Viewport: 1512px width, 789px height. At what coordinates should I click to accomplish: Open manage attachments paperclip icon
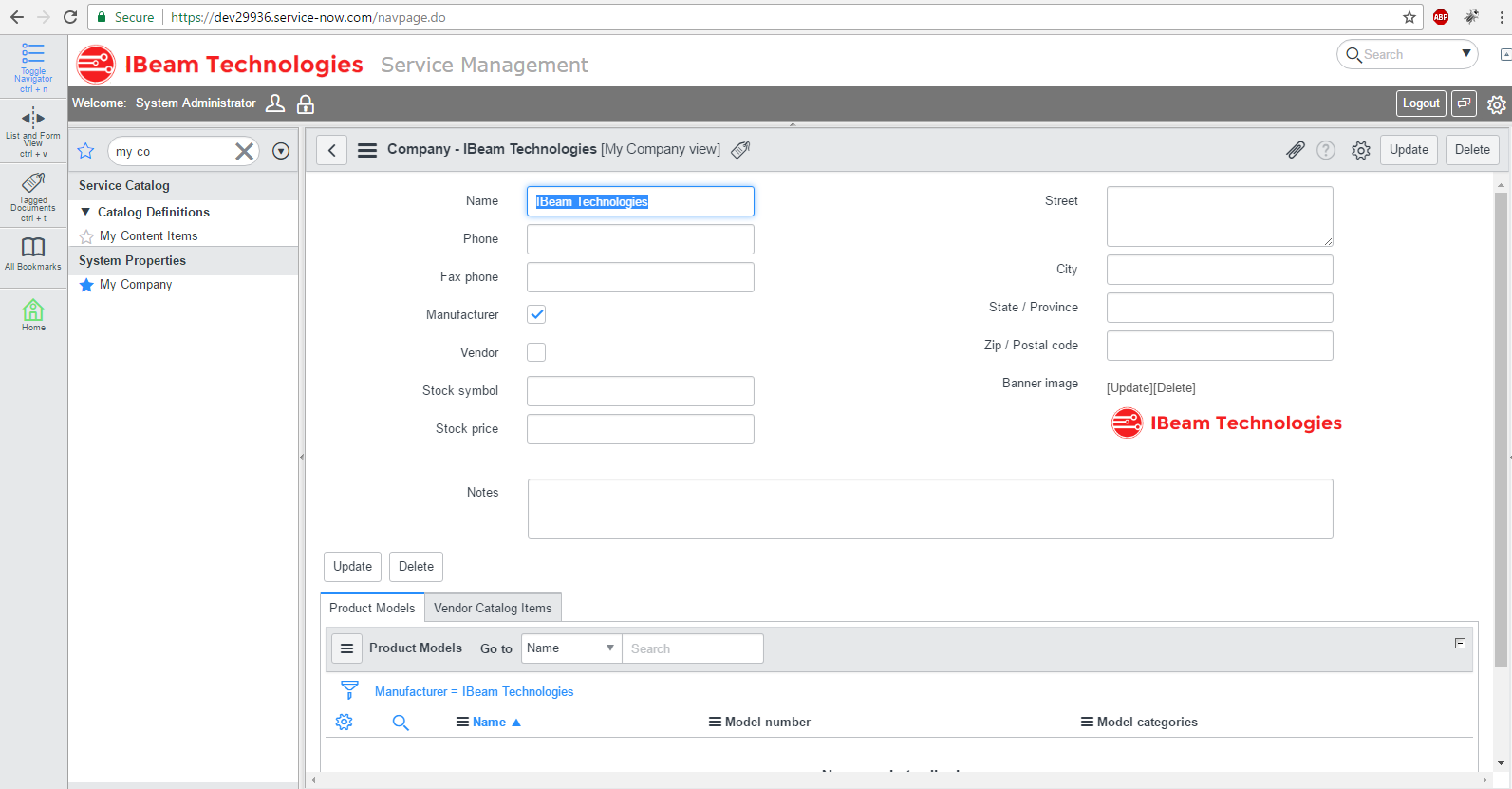[1296, 150]
